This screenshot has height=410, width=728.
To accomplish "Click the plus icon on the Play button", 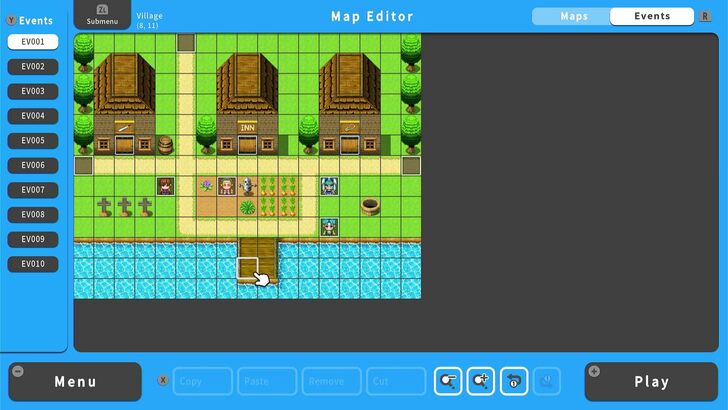I will click(594, 371).
